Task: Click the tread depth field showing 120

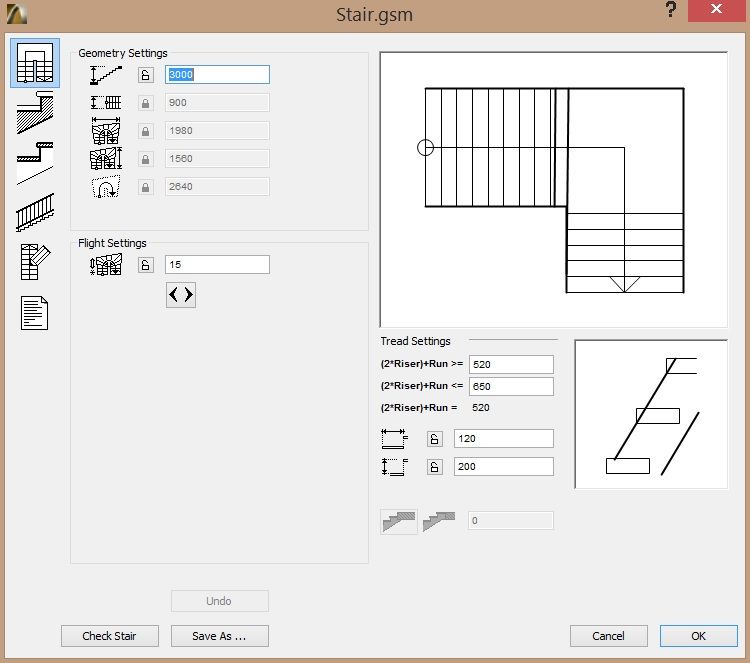Action: 504,439
